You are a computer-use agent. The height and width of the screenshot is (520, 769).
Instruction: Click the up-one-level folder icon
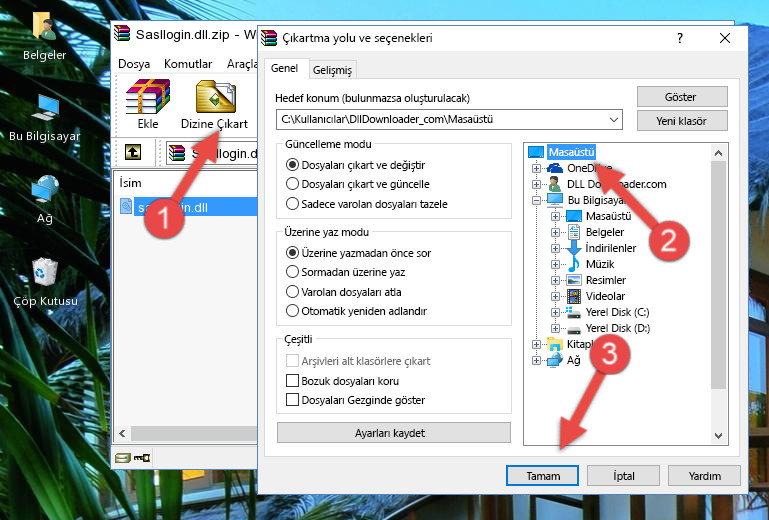[132, 153]
